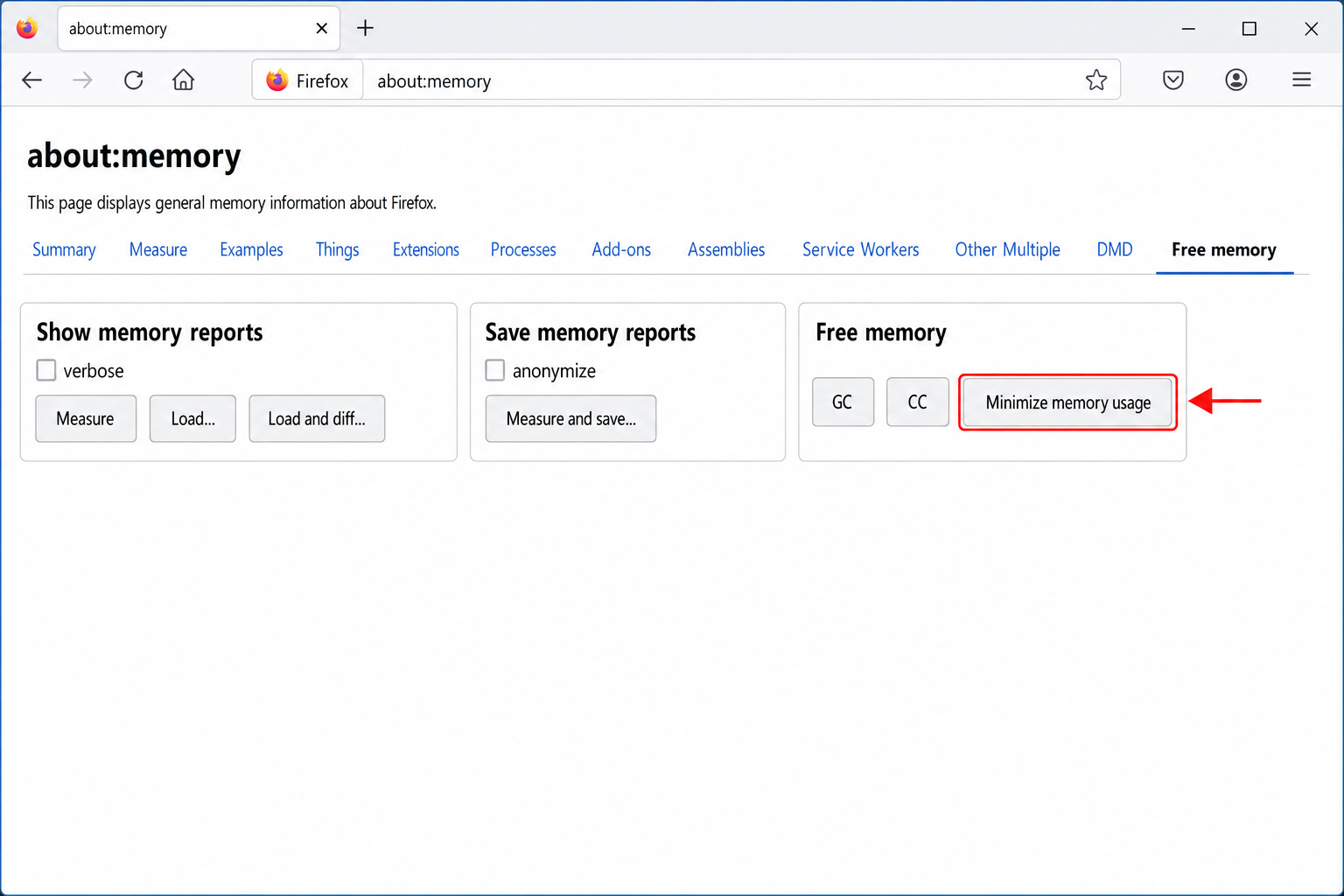Open the Measure tab link
This screenshot has height=896, width=1344.
(158, 250)
